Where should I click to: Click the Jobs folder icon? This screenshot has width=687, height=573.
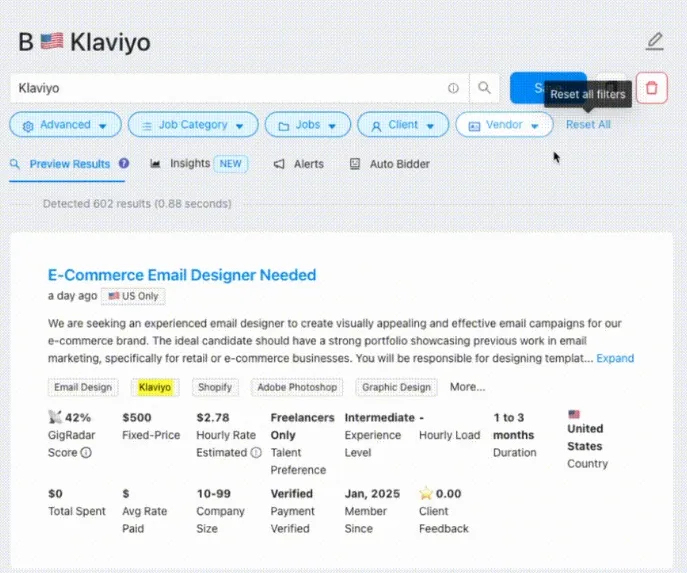(284, 126)
